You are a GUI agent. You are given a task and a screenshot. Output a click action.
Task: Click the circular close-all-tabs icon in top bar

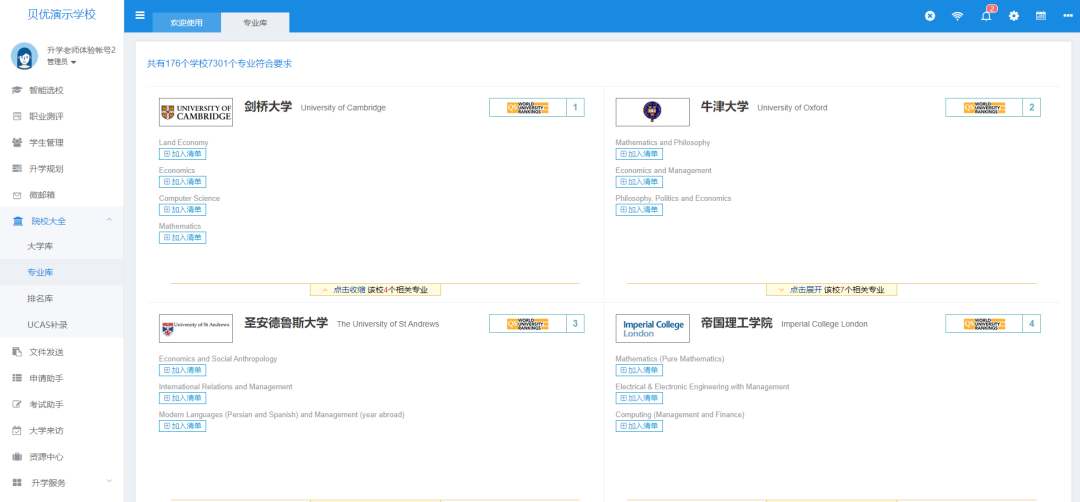(x=930, y=16)
